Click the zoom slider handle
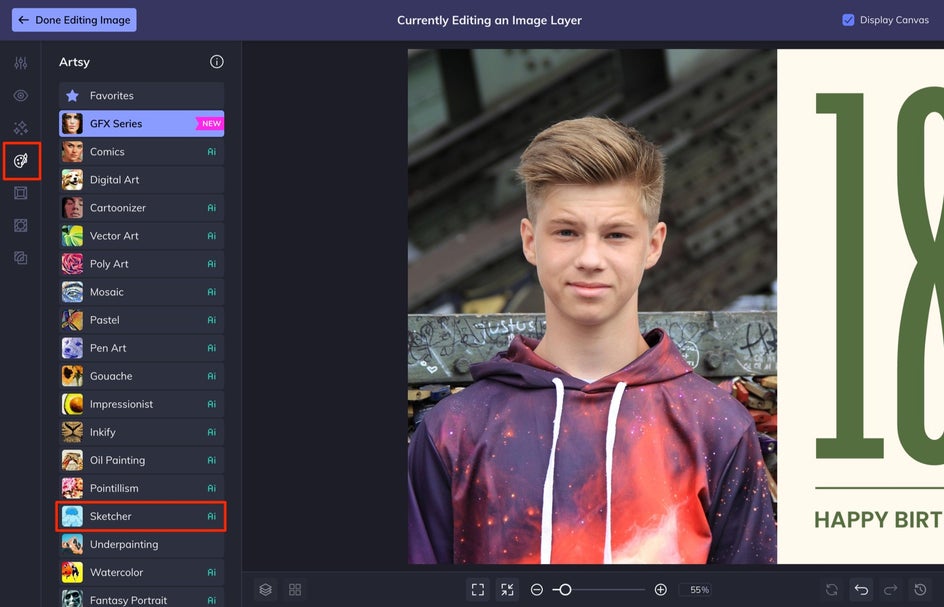This screenshot has height=607, width=944. point(565,590)
